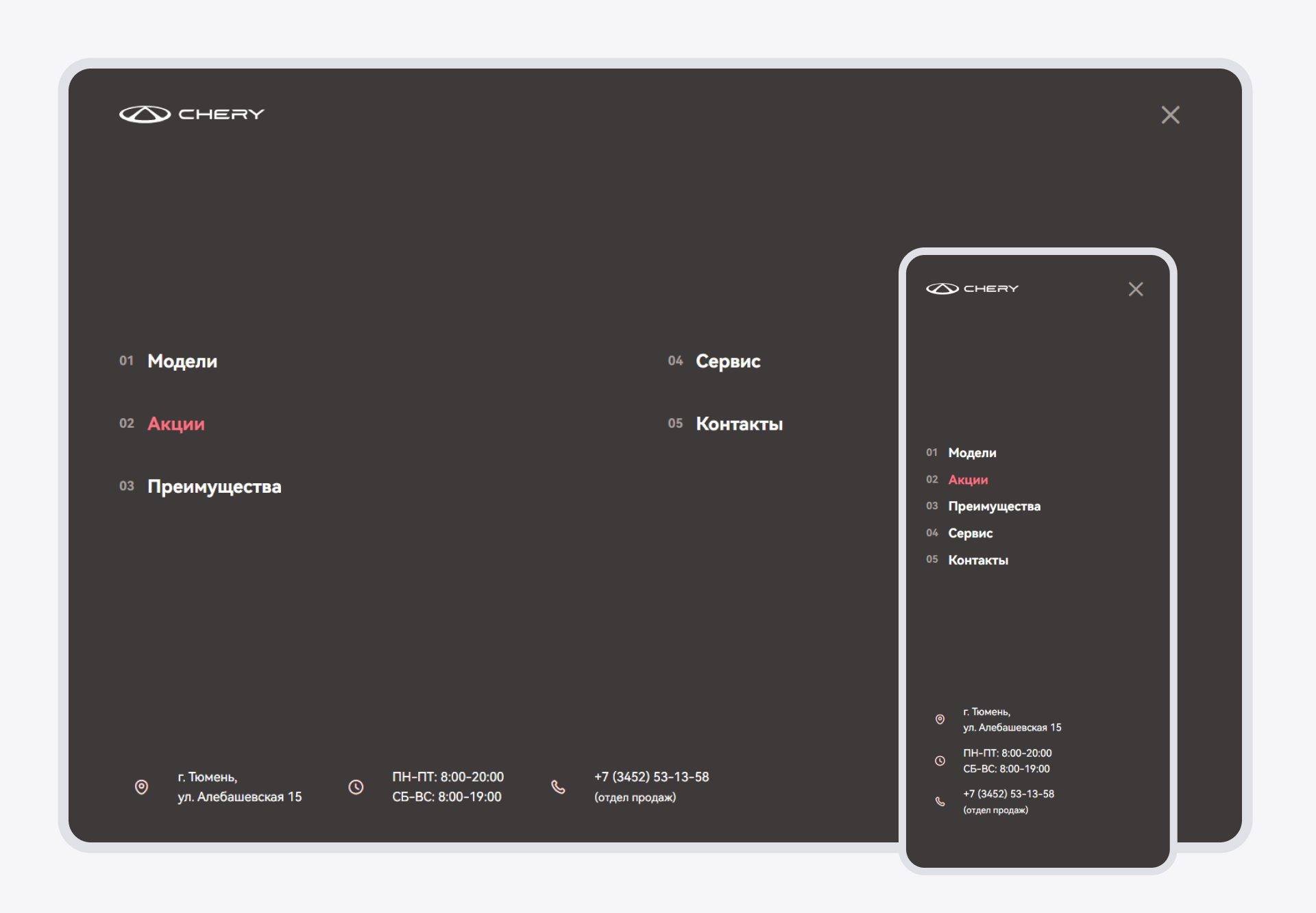Click the phone icon in mobile menu
Screen dimensions: 1316x913
pos(940,801)
